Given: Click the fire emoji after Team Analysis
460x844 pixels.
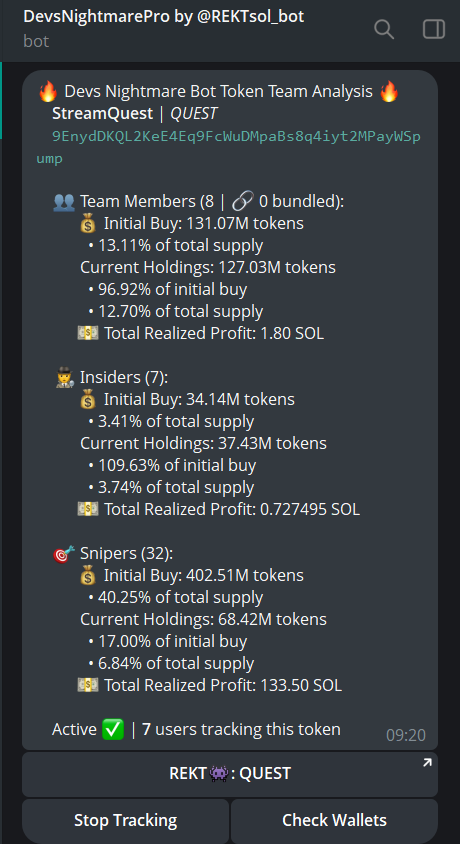Looking at the screenshot, I should (x=389, y=92).
